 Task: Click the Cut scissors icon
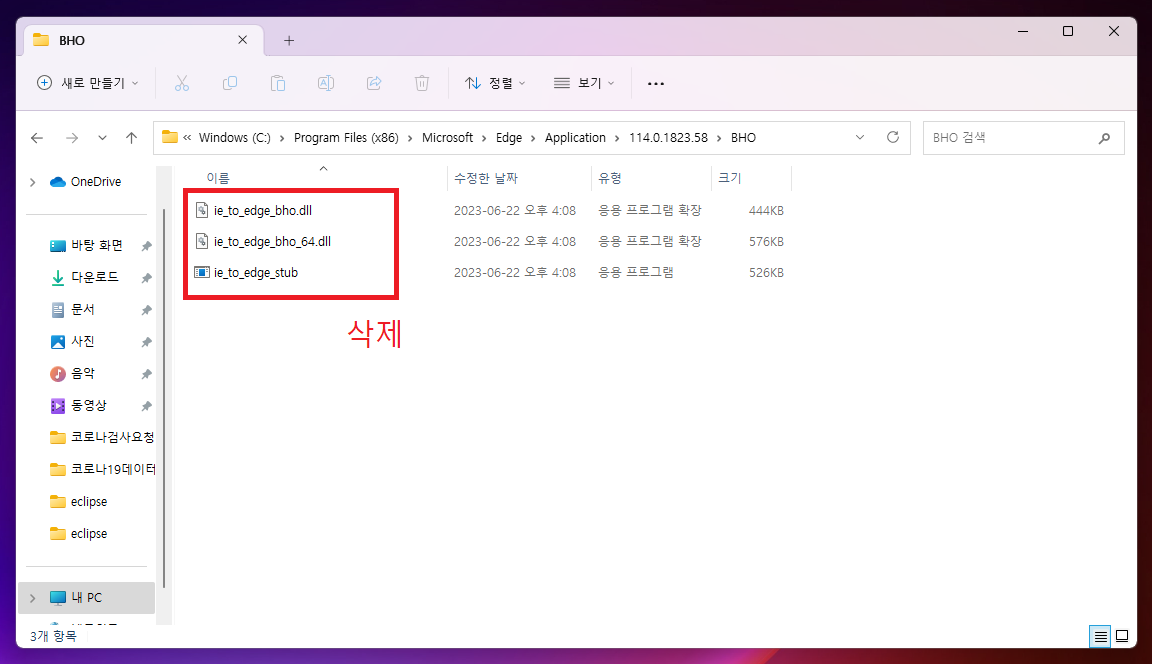click(x=181, y=83)
